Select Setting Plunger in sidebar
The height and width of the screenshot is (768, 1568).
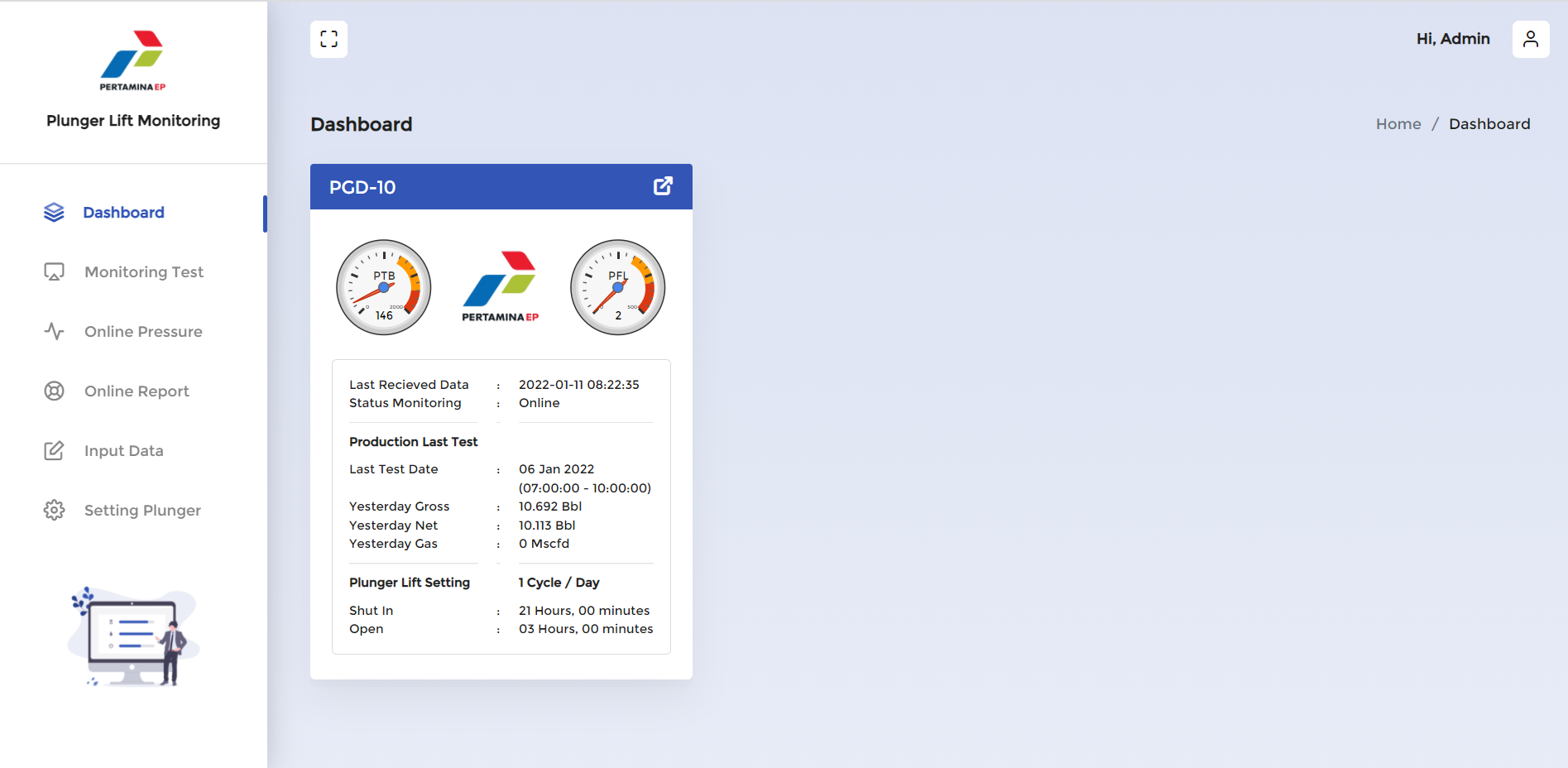click(142, 511)
